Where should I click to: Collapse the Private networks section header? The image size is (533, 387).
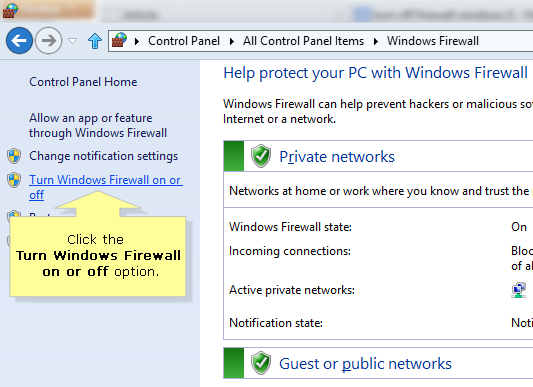[378, 156]
